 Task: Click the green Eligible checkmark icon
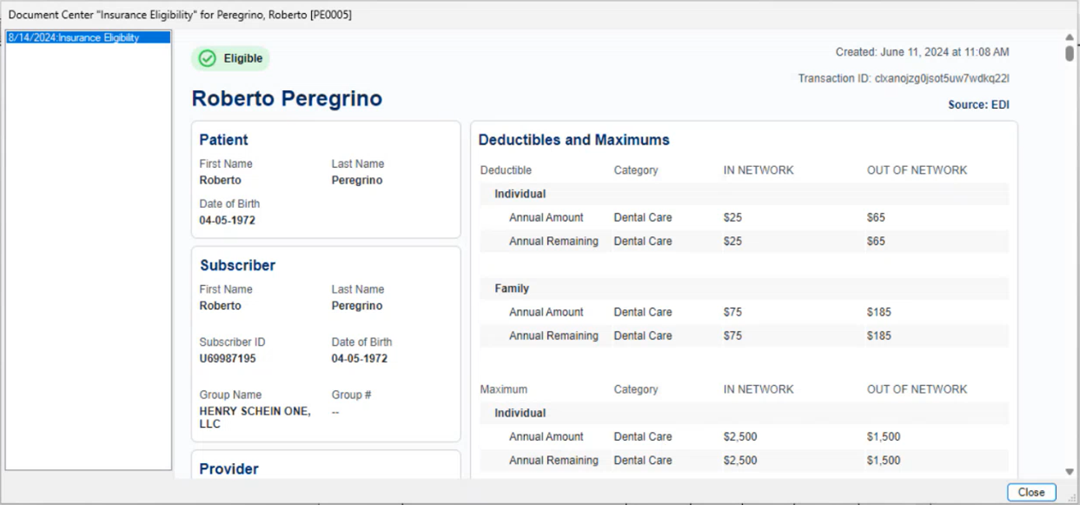(207, 59)
